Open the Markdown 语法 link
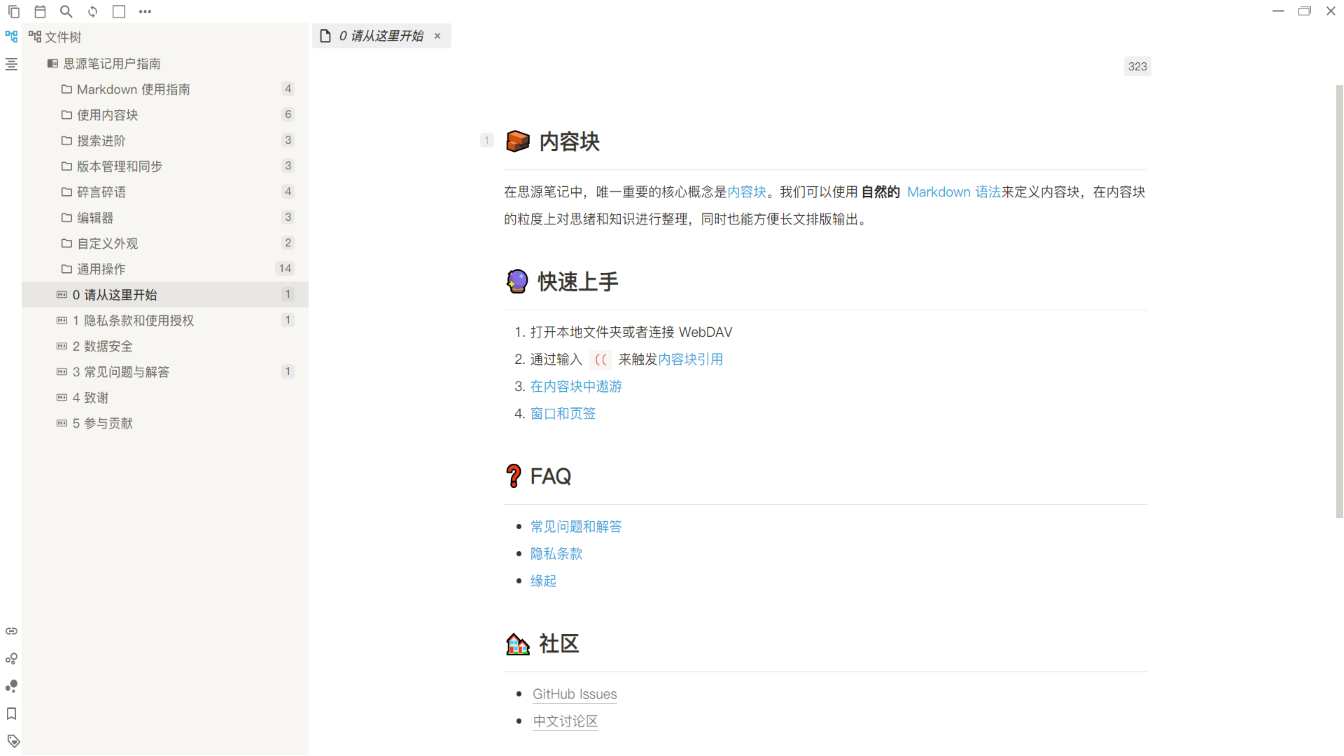This screenshot has width=1344, height=756. point(954,192)
